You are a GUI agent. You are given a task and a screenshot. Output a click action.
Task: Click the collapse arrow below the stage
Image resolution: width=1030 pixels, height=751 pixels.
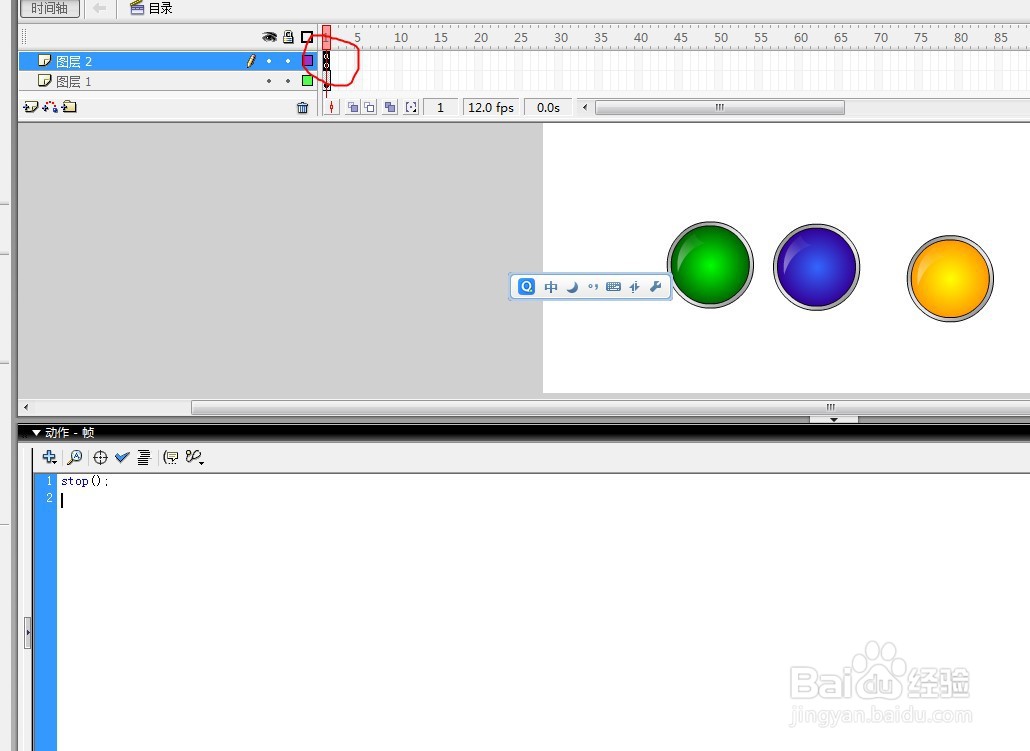pyautogui.click(x=834, y=419)
